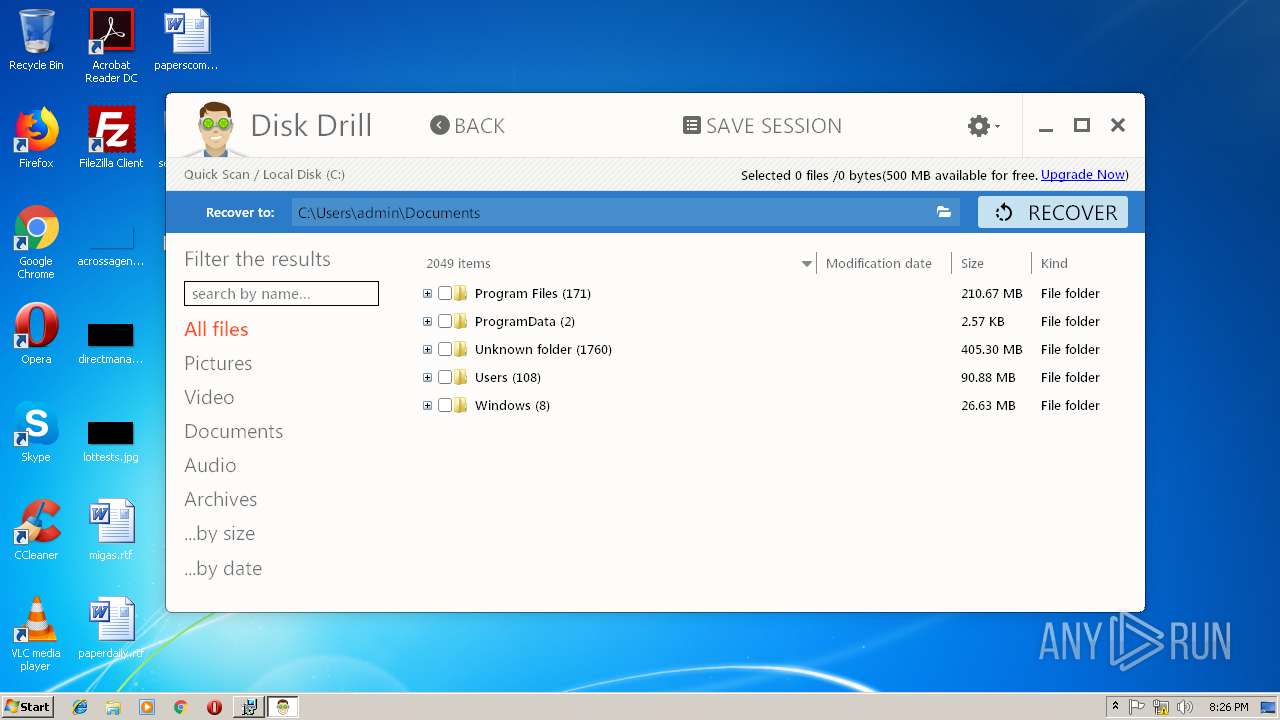
Task: Open the ...by date filter
Action: tap(223, 568)
